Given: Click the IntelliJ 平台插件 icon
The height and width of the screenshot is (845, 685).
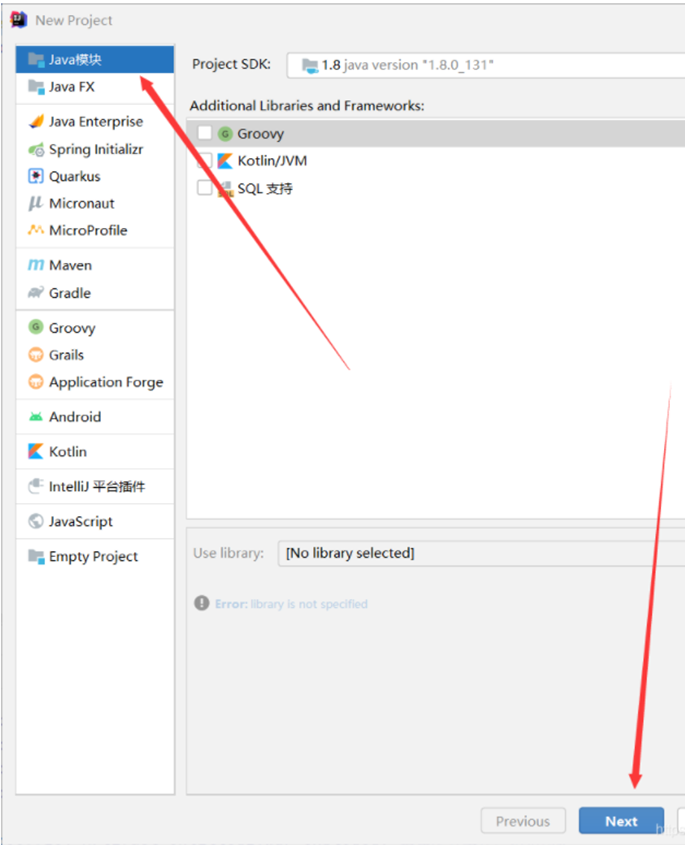Looking at the screenshot, I should [36, 486].
